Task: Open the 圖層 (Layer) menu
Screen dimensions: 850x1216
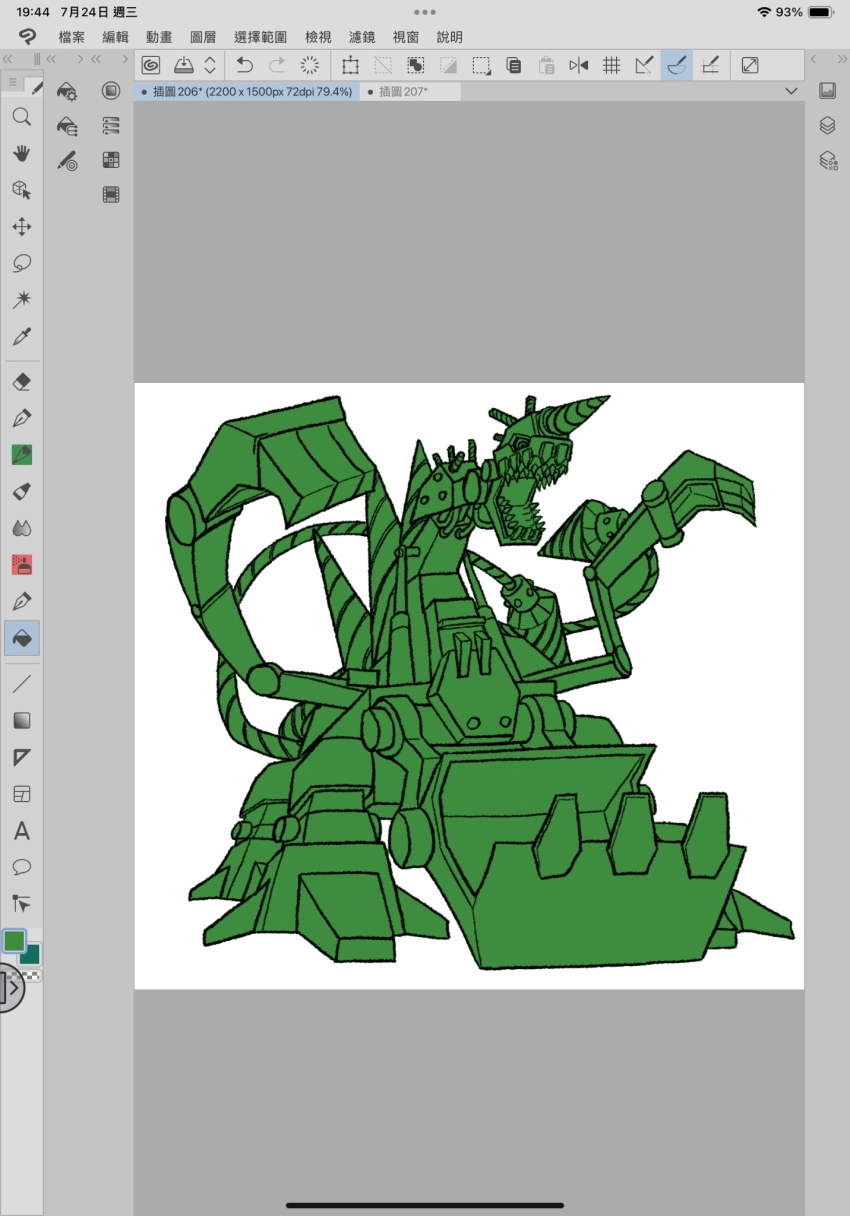Action: tap(203, 37)
